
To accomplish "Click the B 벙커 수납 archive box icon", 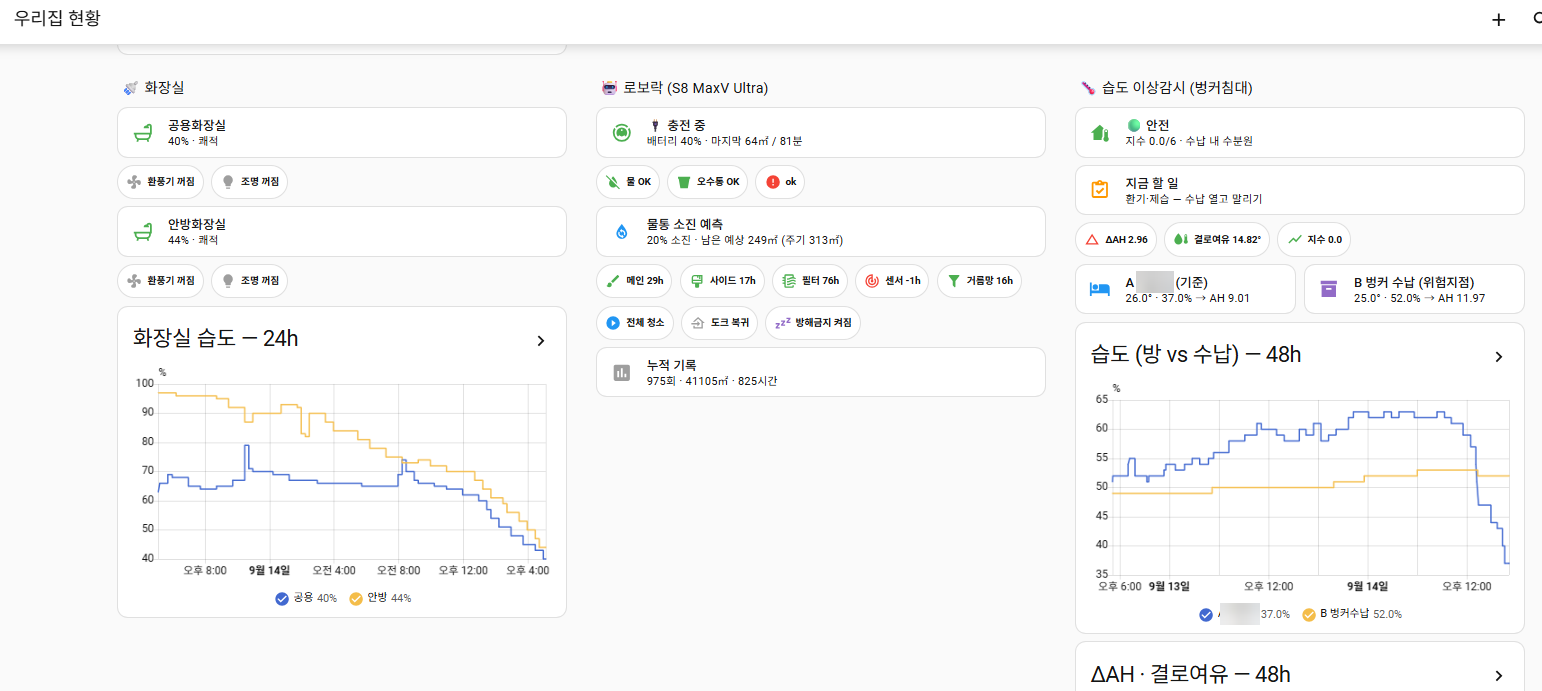I will click(1329, 289).
